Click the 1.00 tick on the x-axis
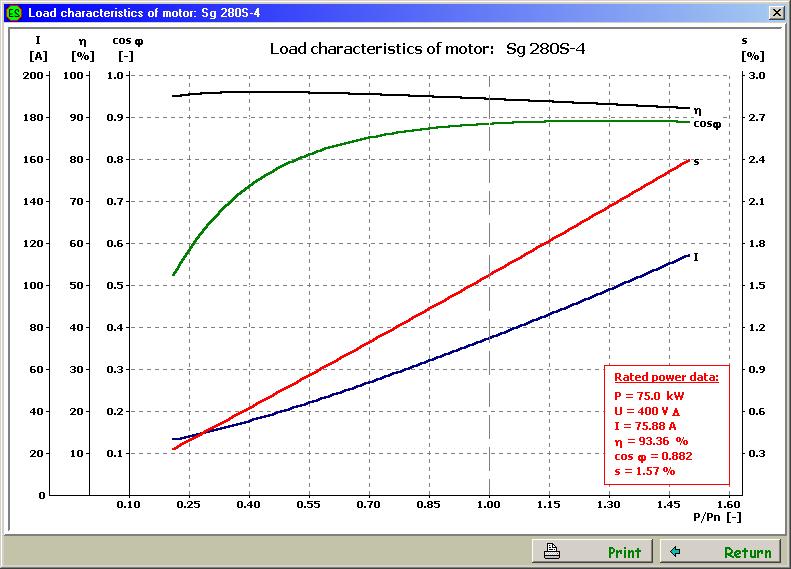This screenshot has height=569, width=791. pyautogui.click(x=489, y=504)
